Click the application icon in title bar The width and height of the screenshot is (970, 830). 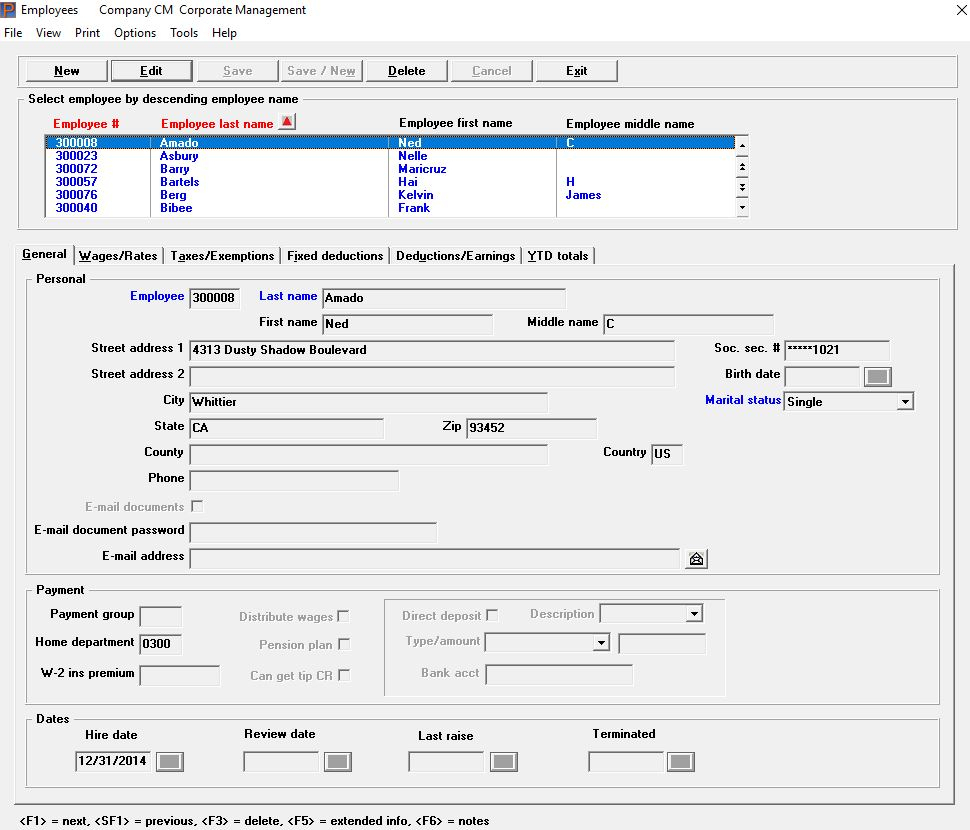[x=9, y=10]
